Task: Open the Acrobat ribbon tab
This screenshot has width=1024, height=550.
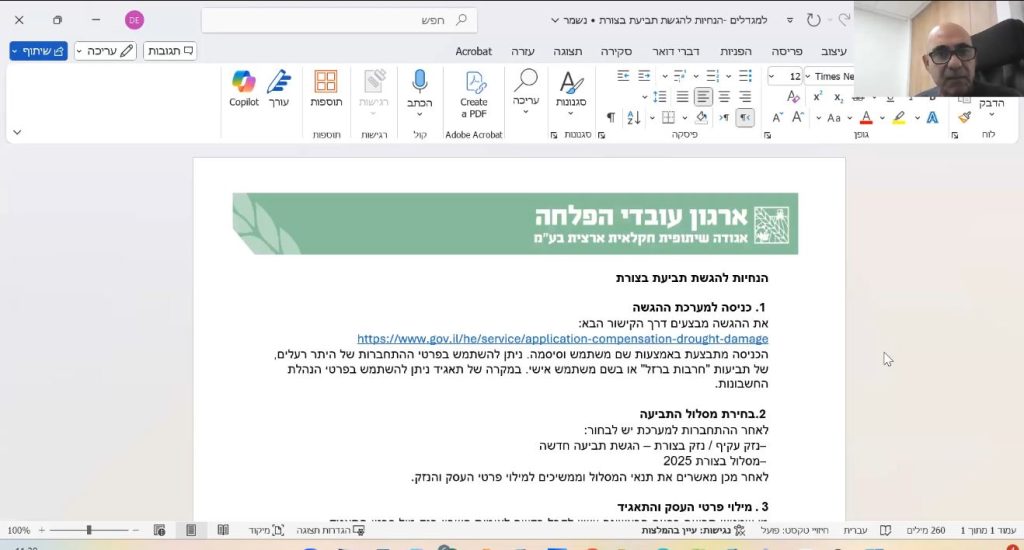Action: click(473, 51)
